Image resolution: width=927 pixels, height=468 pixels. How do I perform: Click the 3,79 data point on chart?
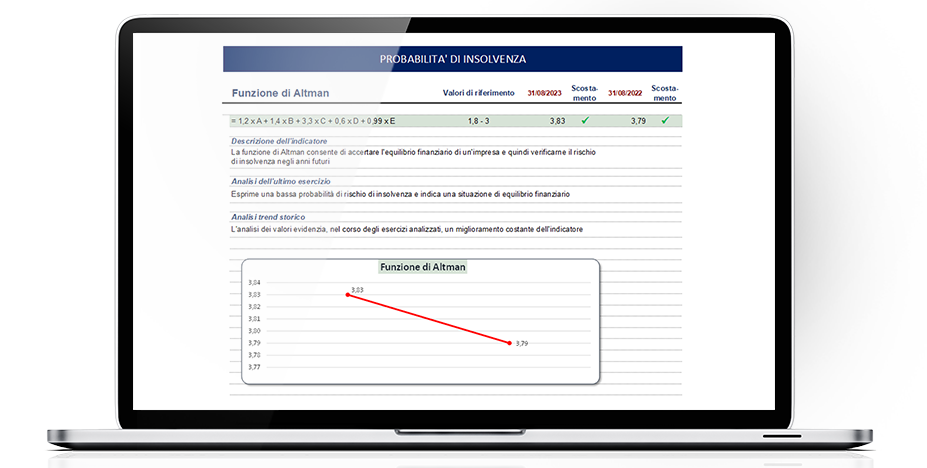510,343
